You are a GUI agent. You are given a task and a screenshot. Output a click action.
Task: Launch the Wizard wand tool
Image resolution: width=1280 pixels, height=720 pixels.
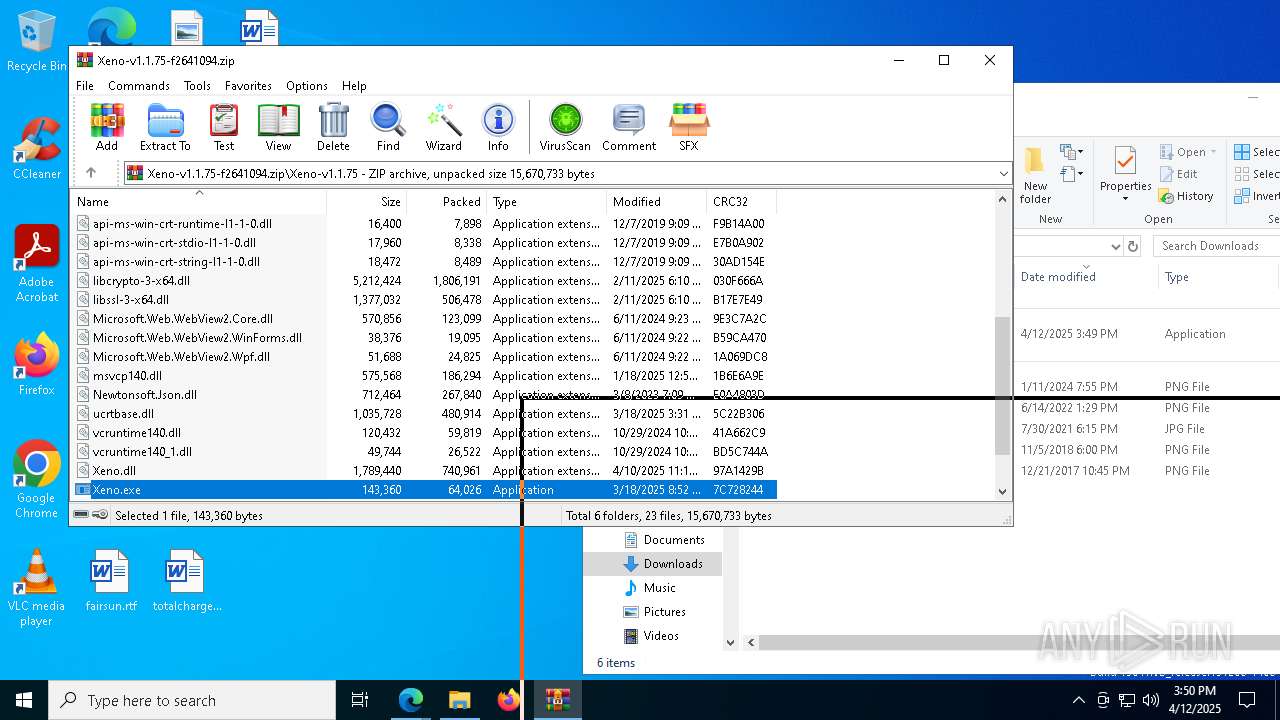(x=443, y=127)
